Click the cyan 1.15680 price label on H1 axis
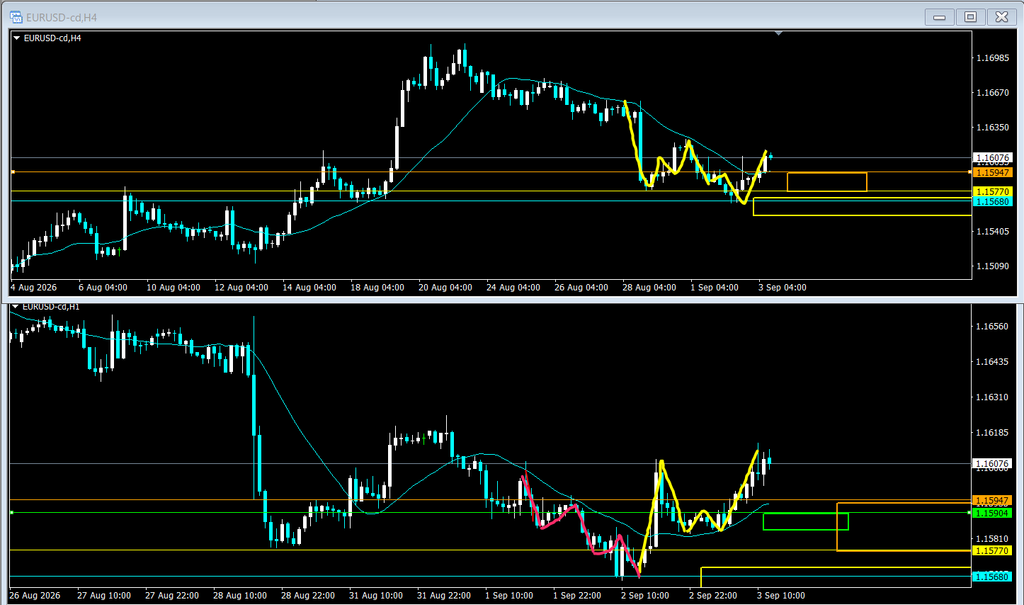Viewport: 1024px width, 605px height. (x=991, y=576)
